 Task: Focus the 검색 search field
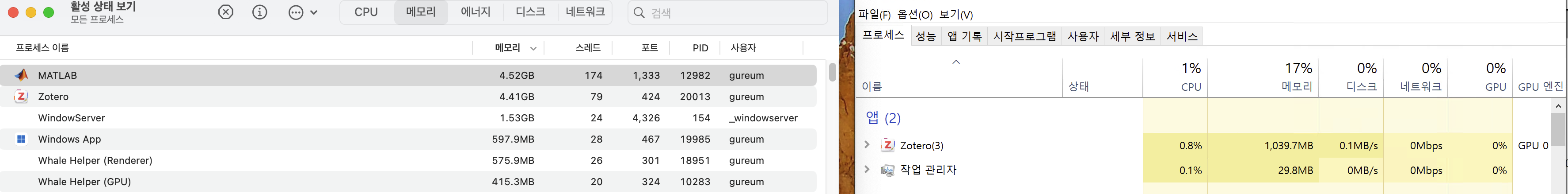pos(728,13)
